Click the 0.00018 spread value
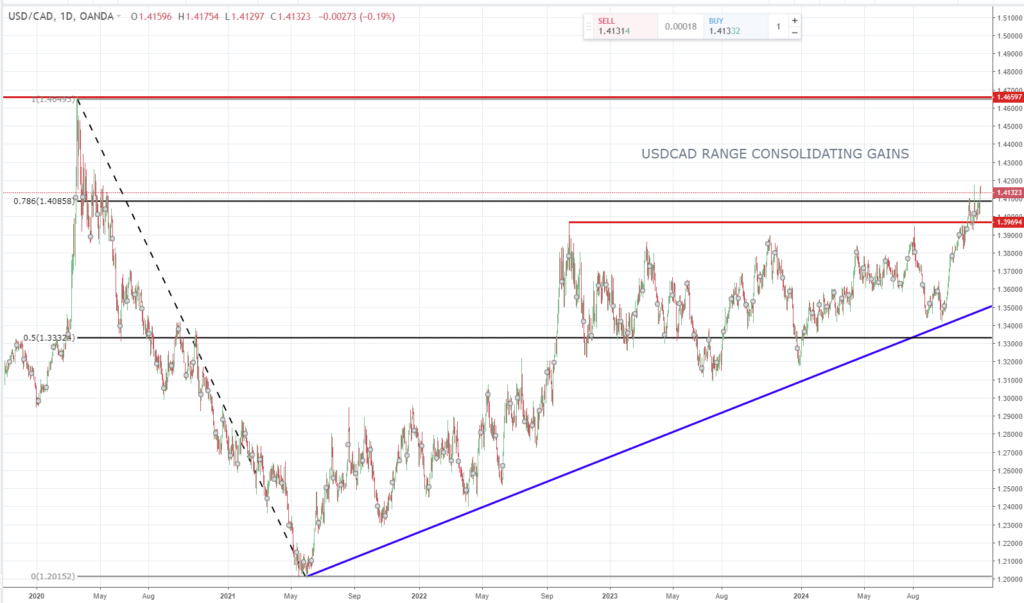 [x=683, y=26]
